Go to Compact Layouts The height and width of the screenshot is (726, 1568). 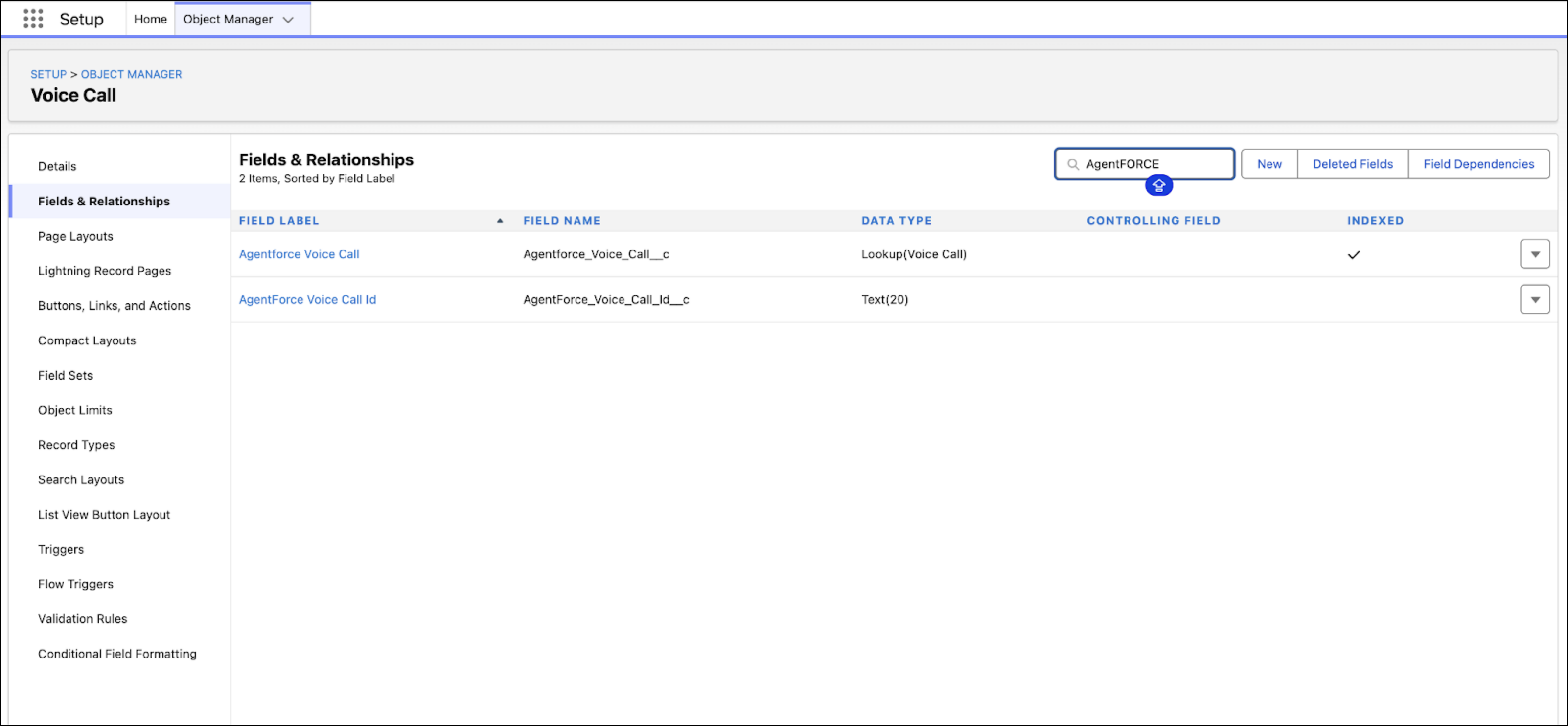pos(87,340)
